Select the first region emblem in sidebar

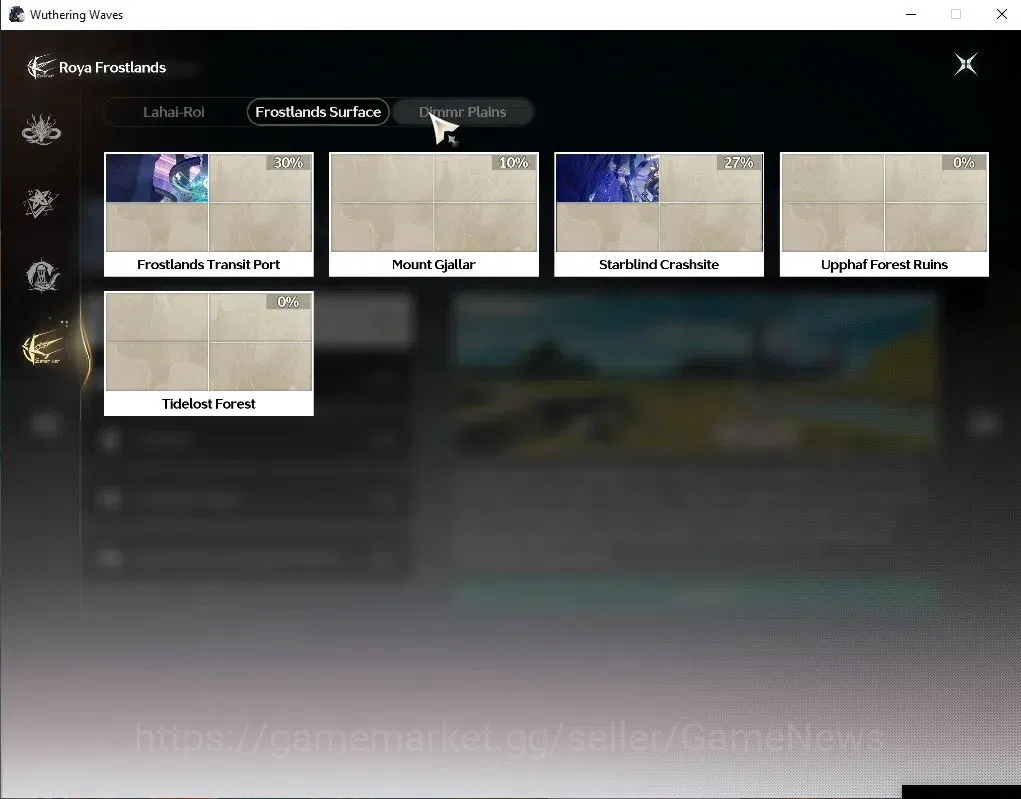click(x=41, y=129)
